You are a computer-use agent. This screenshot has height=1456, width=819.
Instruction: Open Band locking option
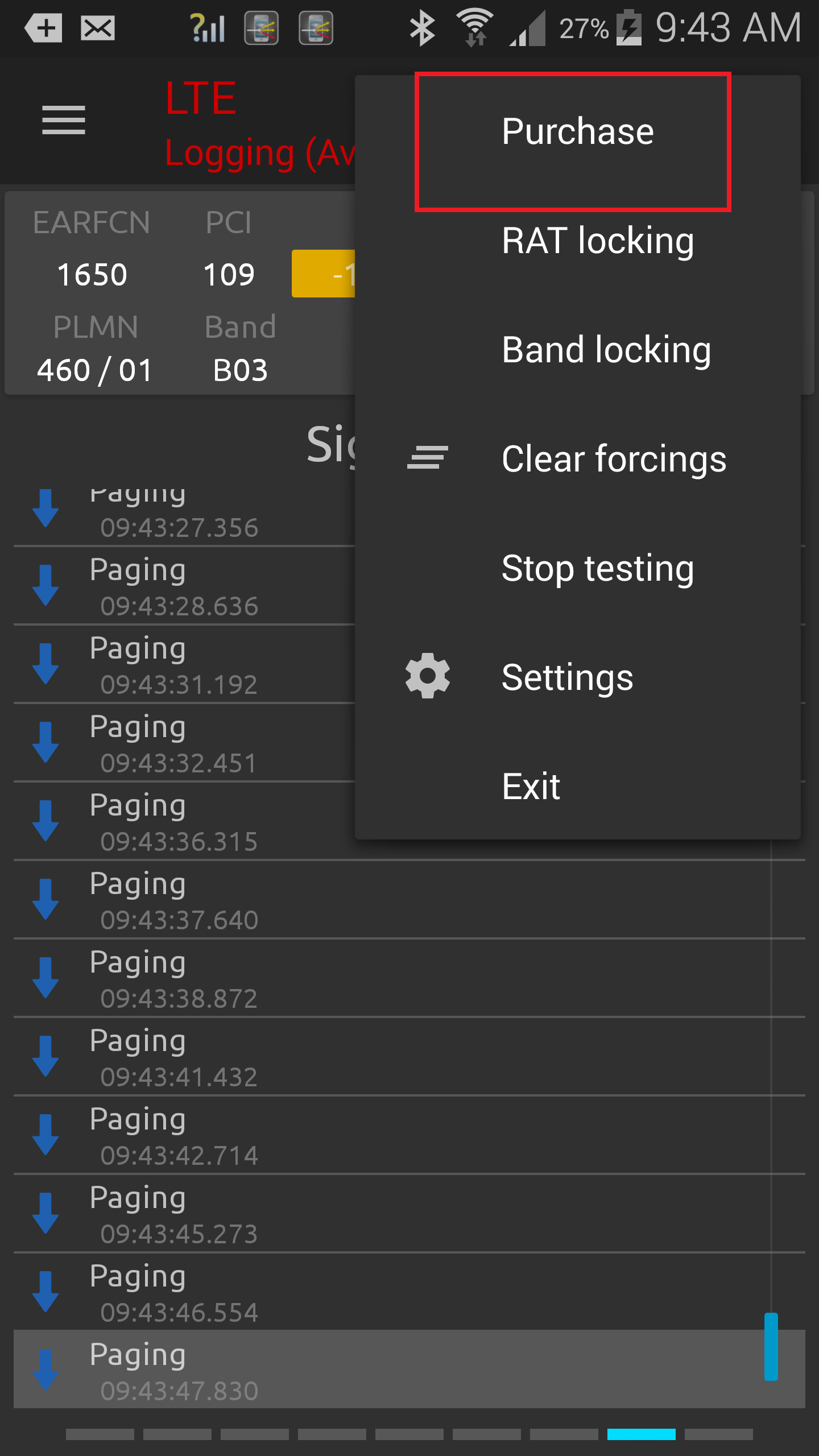pyautogui.click(x=577, y=350)
